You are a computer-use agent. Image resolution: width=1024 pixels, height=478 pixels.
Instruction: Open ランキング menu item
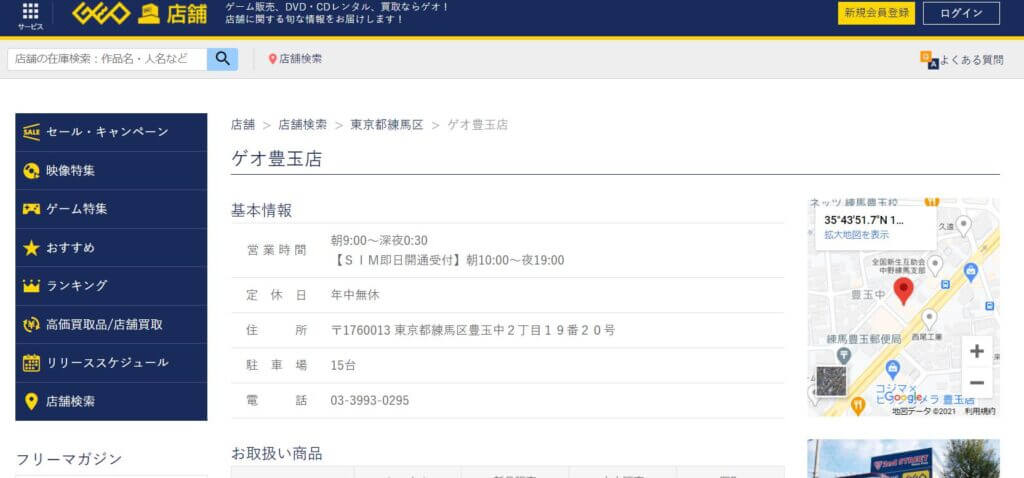click(111, 286)
